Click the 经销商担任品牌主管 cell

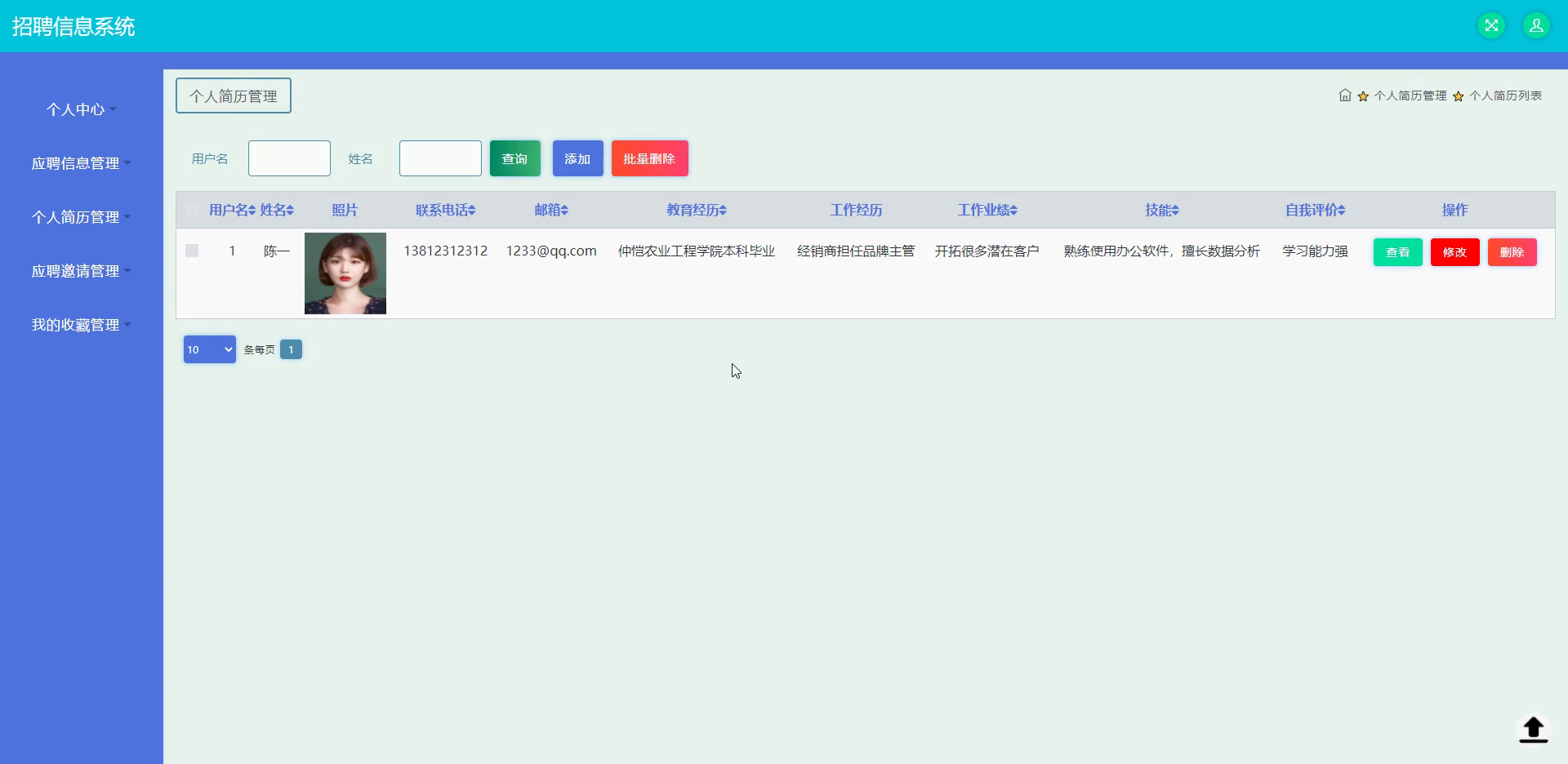856,251
